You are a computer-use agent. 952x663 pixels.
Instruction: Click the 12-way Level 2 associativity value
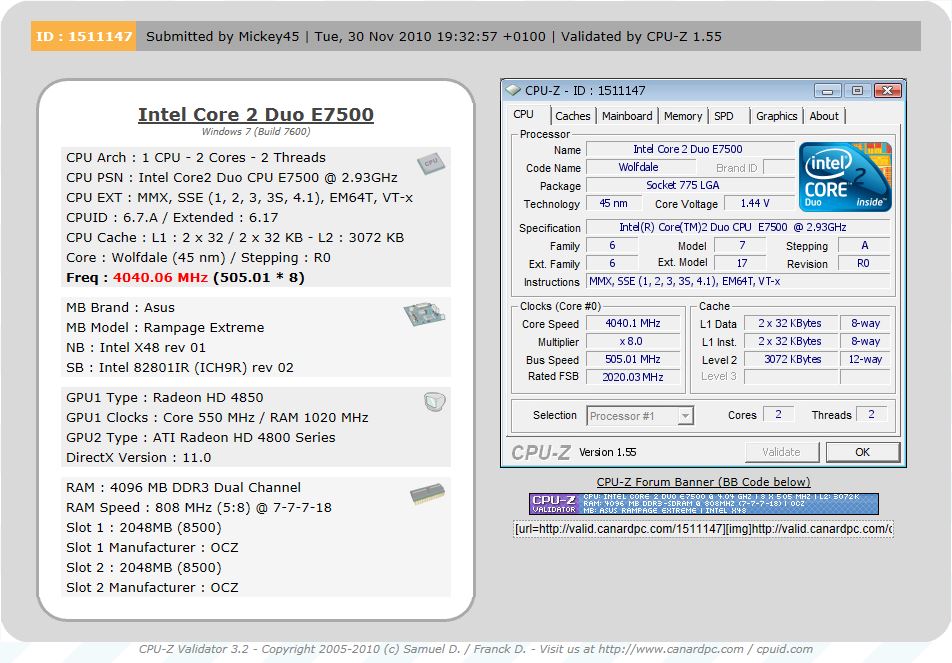[865, 359]
